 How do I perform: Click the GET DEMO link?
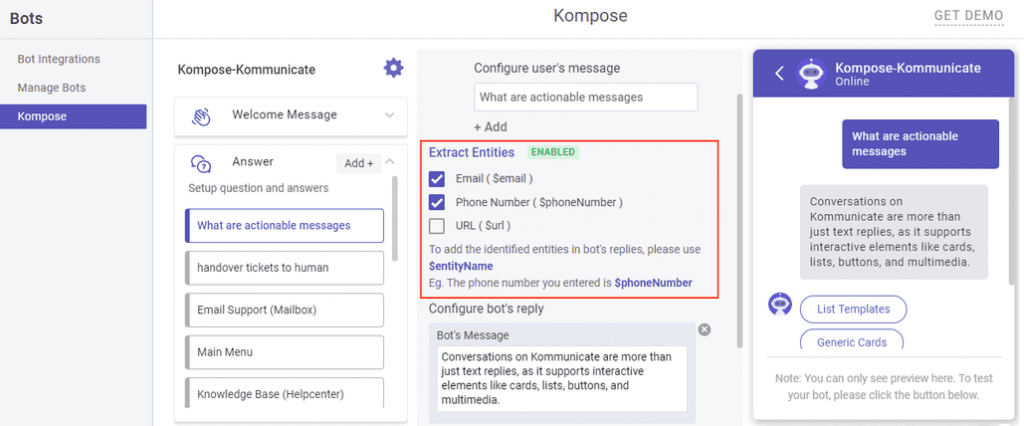tap(968, 16)
